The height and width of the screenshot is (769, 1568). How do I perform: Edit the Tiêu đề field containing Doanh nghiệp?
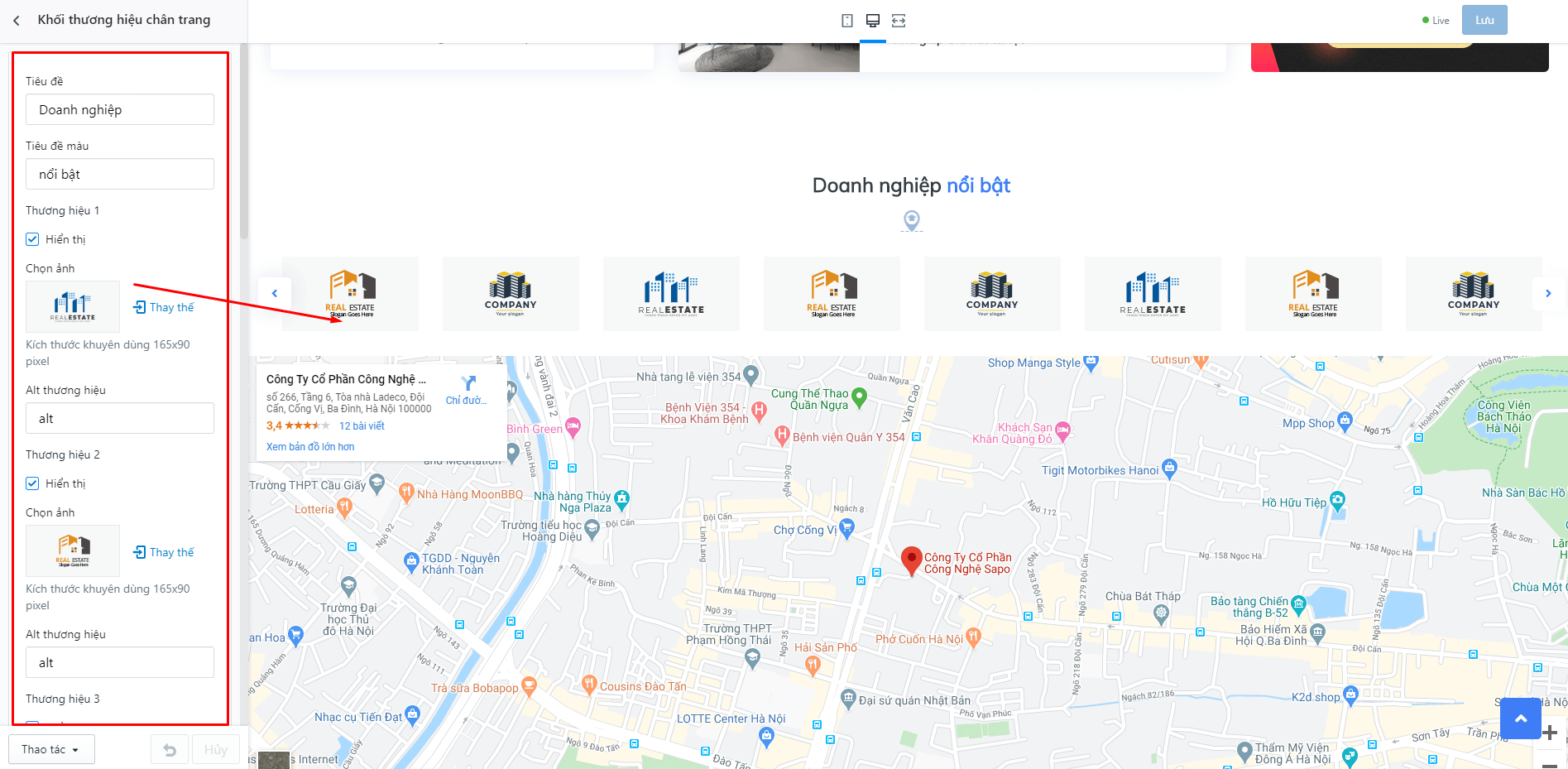click(120, 109)
